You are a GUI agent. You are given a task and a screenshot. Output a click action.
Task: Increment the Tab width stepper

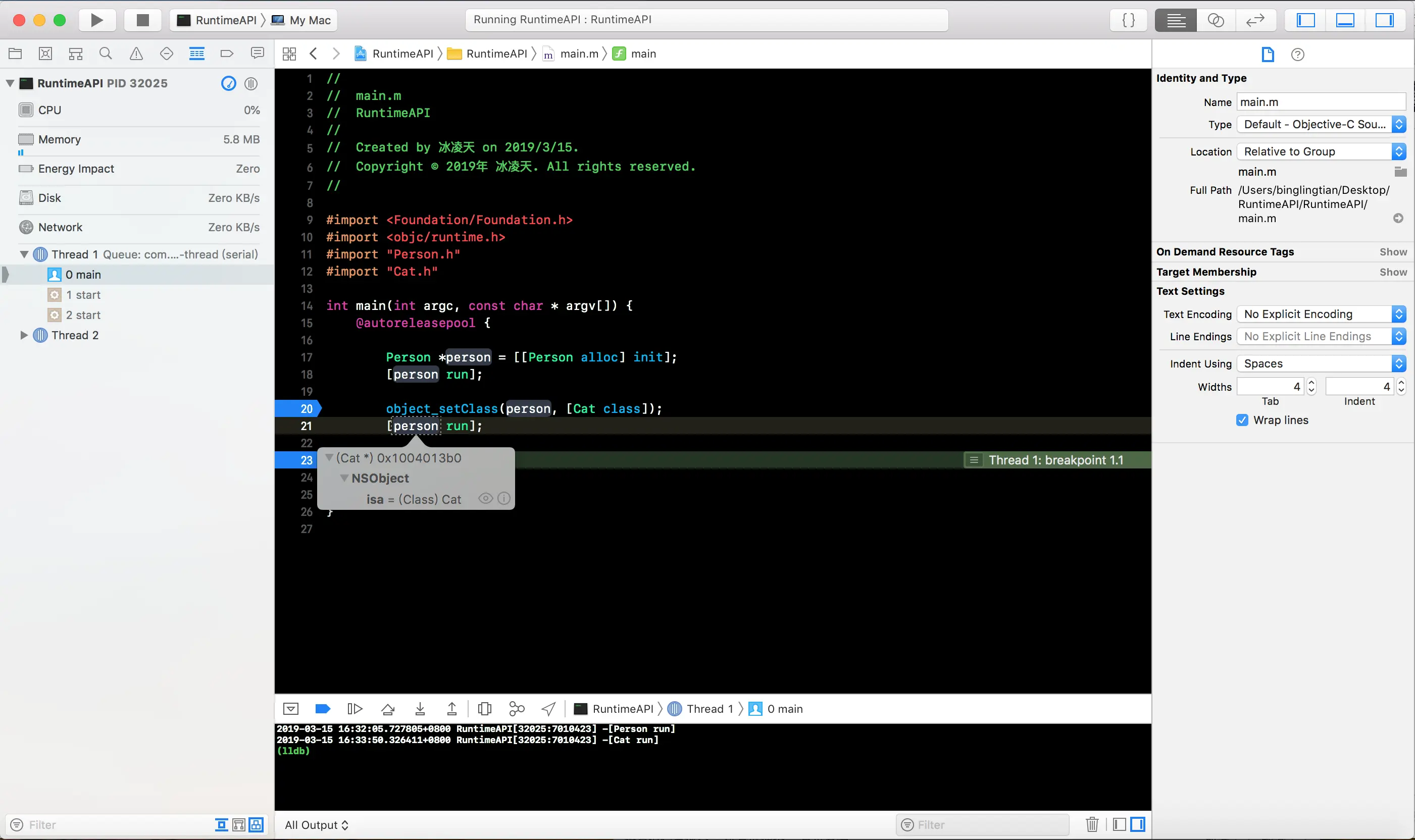1311,383
